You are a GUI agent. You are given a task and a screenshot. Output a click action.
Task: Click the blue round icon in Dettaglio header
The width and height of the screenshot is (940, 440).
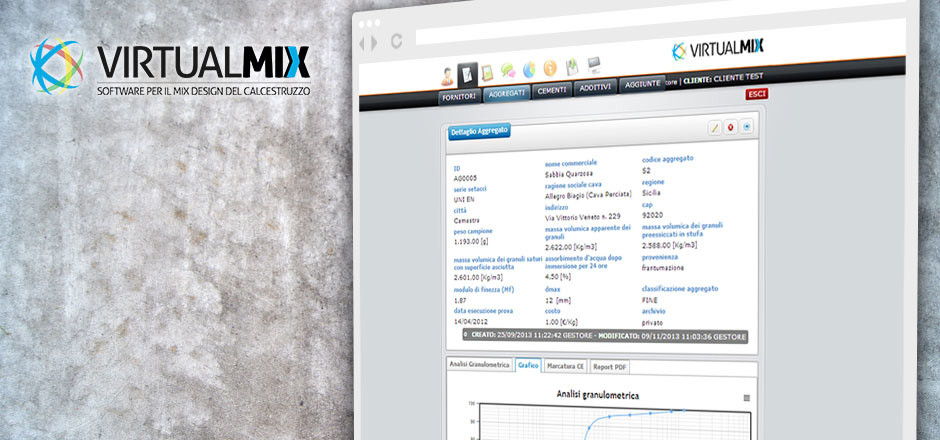click(746, 126)
